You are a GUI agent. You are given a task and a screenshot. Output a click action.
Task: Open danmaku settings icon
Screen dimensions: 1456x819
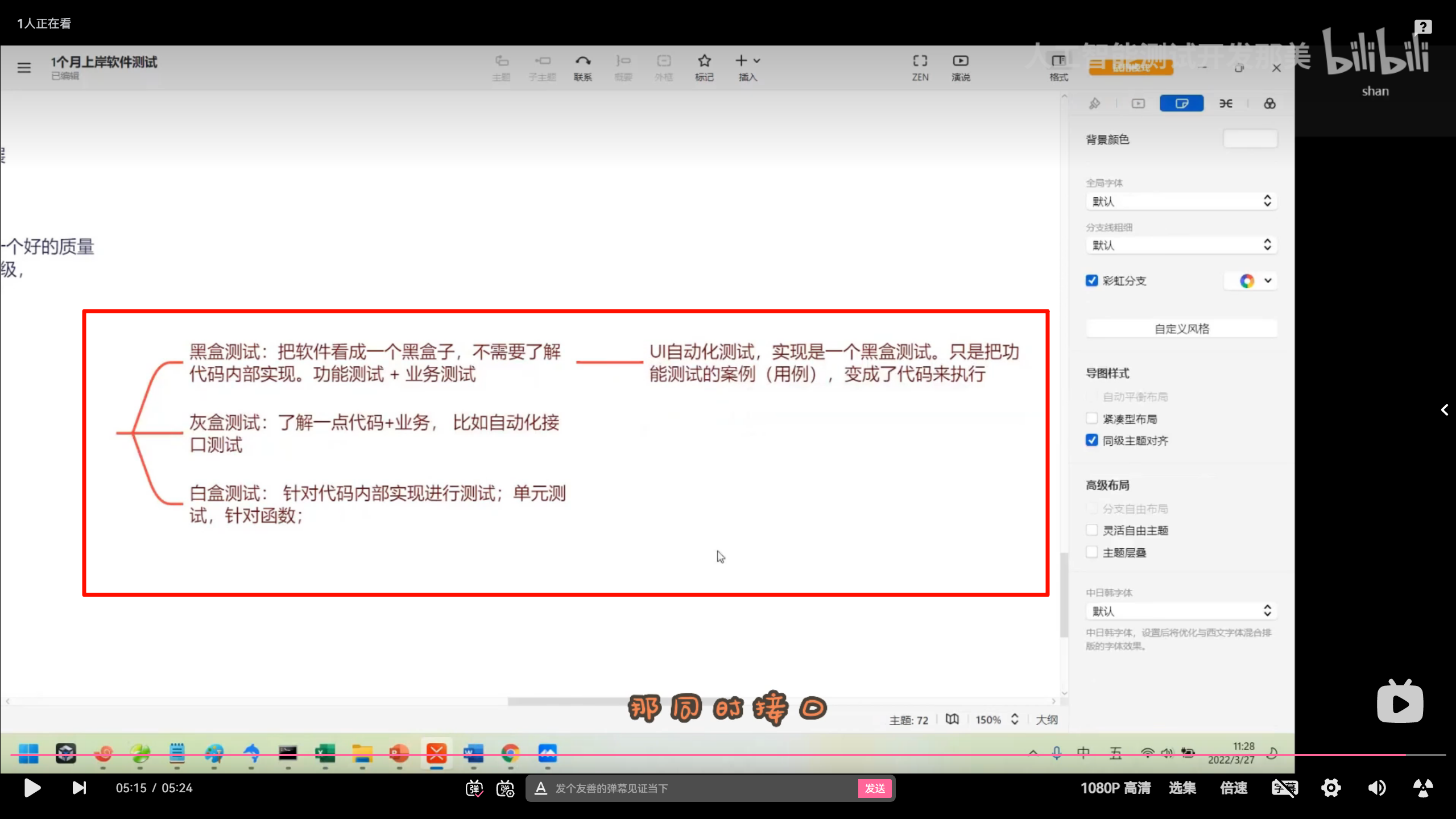(x=505, y=788)
